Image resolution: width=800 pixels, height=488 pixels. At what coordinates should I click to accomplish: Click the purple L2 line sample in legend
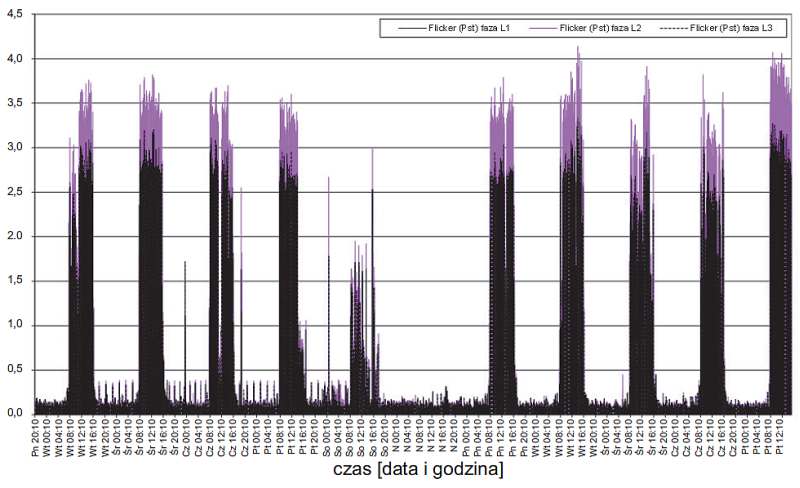coord(543,29)
